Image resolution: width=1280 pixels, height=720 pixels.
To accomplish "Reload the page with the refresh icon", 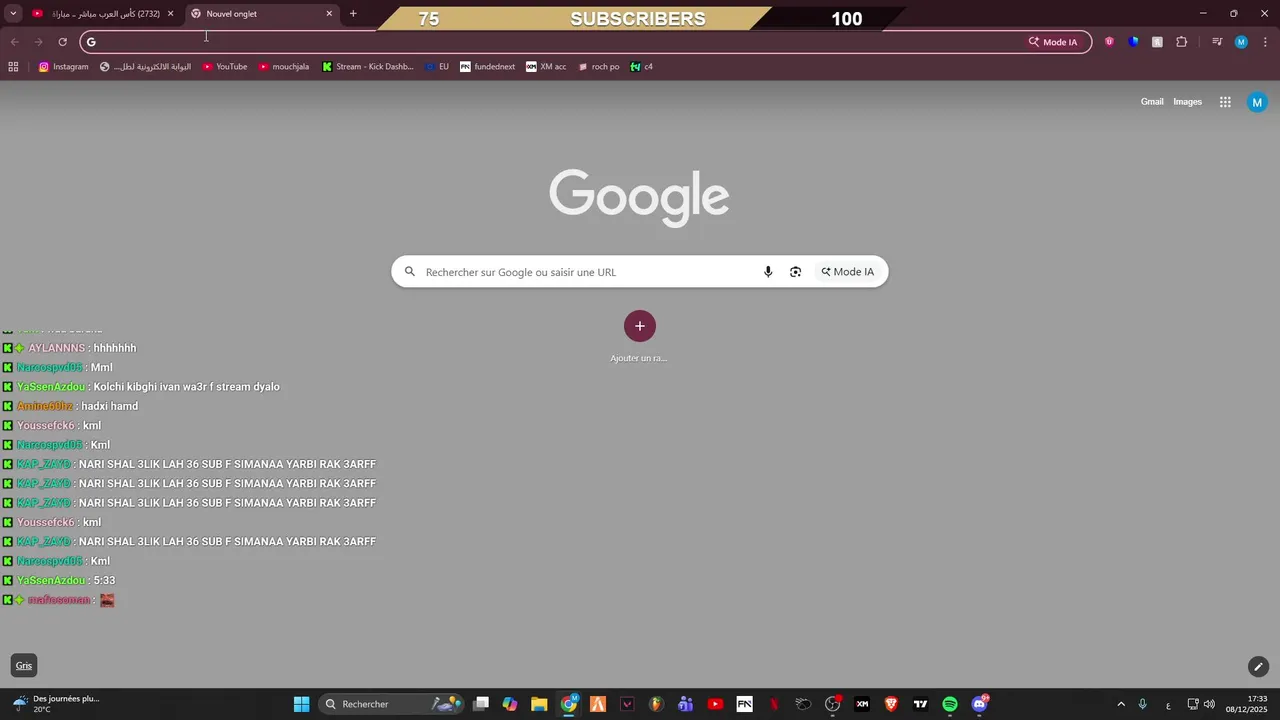I will [62, 42].
